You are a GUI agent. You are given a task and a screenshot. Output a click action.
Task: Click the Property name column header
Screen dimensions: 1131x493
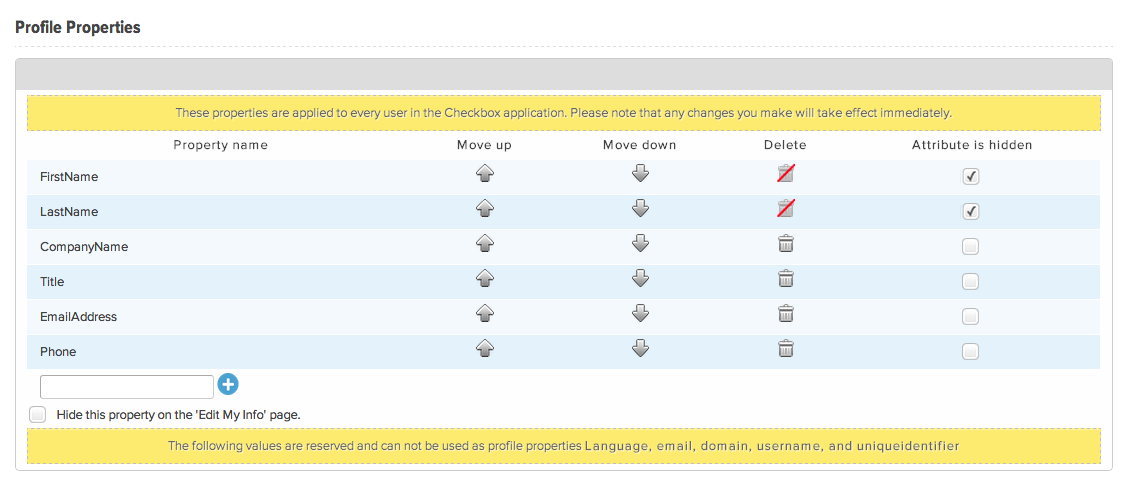tap(221, 145)
